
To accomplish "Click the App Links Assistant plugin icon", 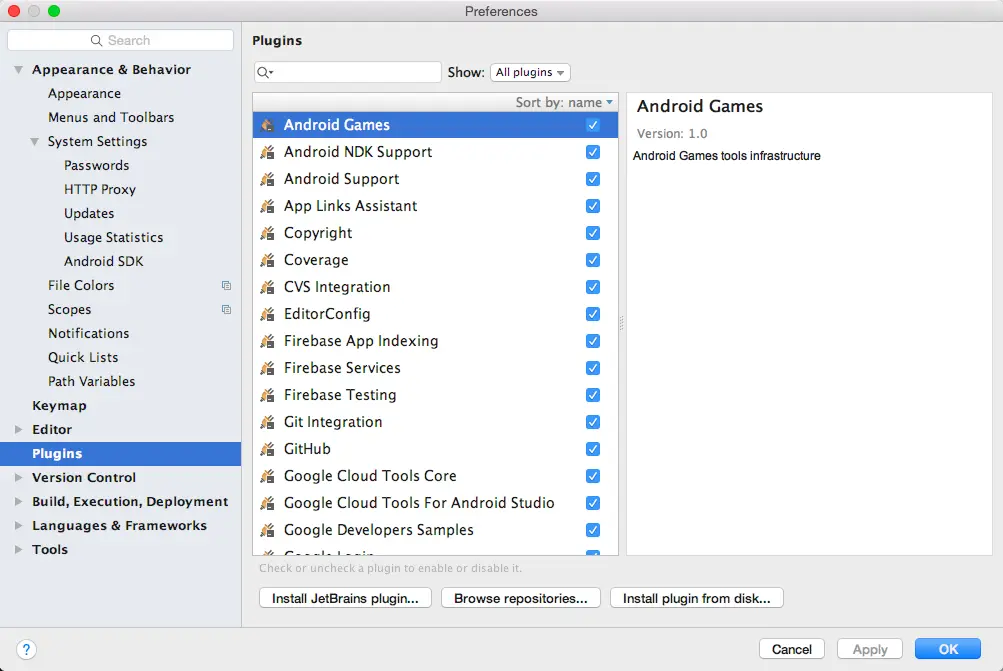I will (267, 206).
